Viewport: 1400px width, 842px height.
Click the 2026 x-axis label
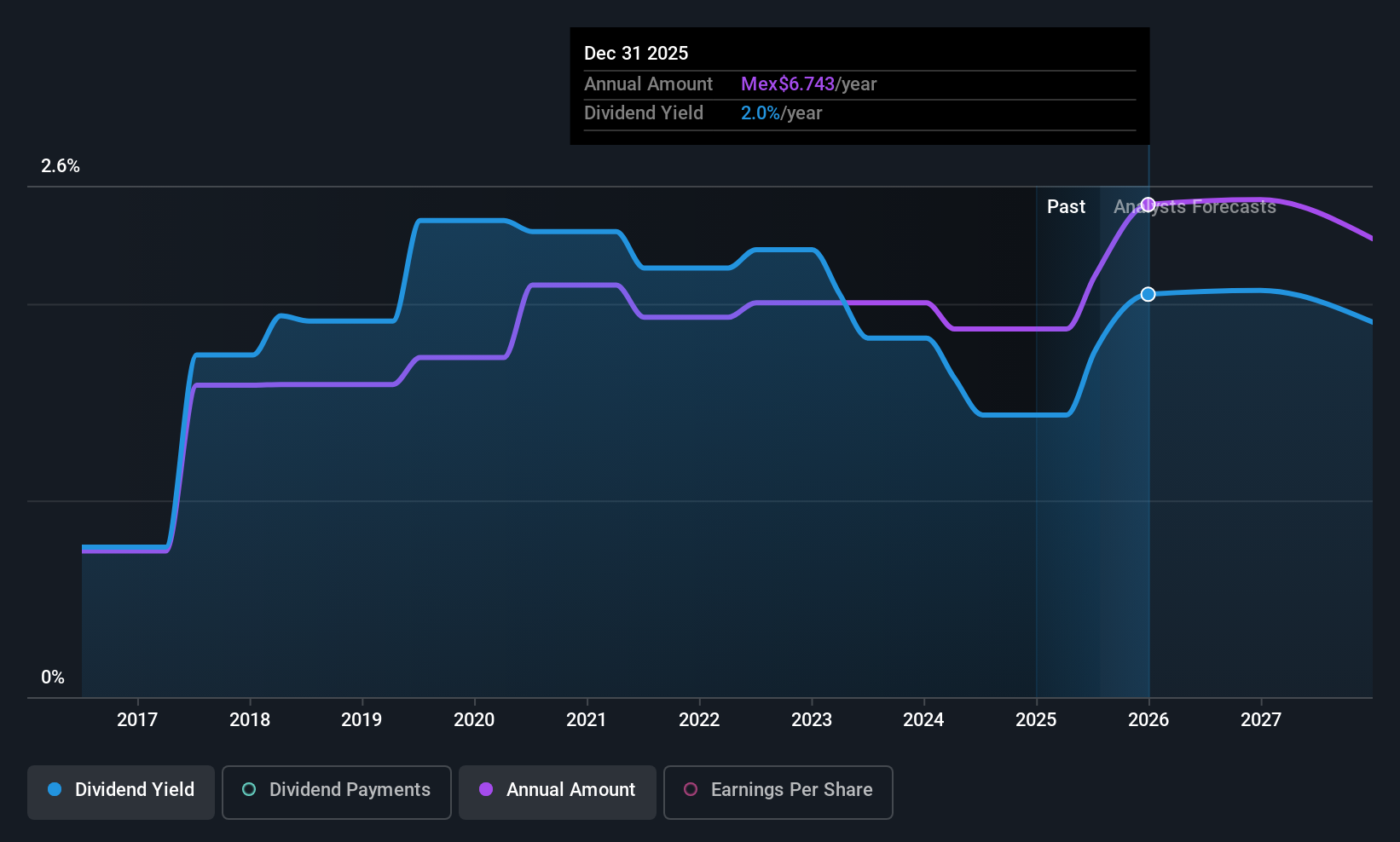1148,719
